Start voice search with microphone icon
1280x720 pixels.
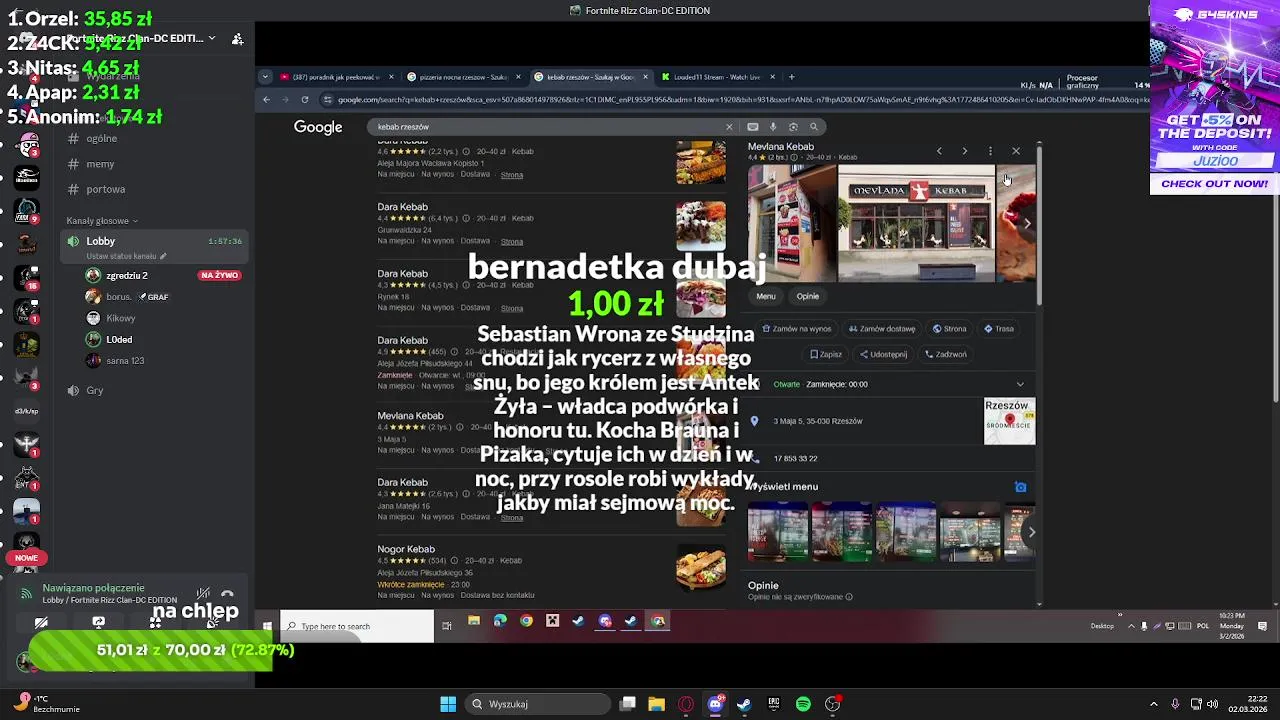[x=773, y=127]
